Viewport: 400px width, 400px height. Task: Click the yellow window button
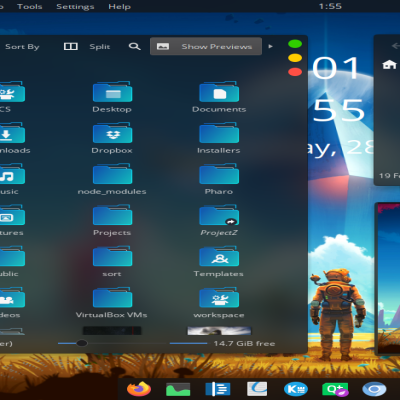click(x=295, y=58)
